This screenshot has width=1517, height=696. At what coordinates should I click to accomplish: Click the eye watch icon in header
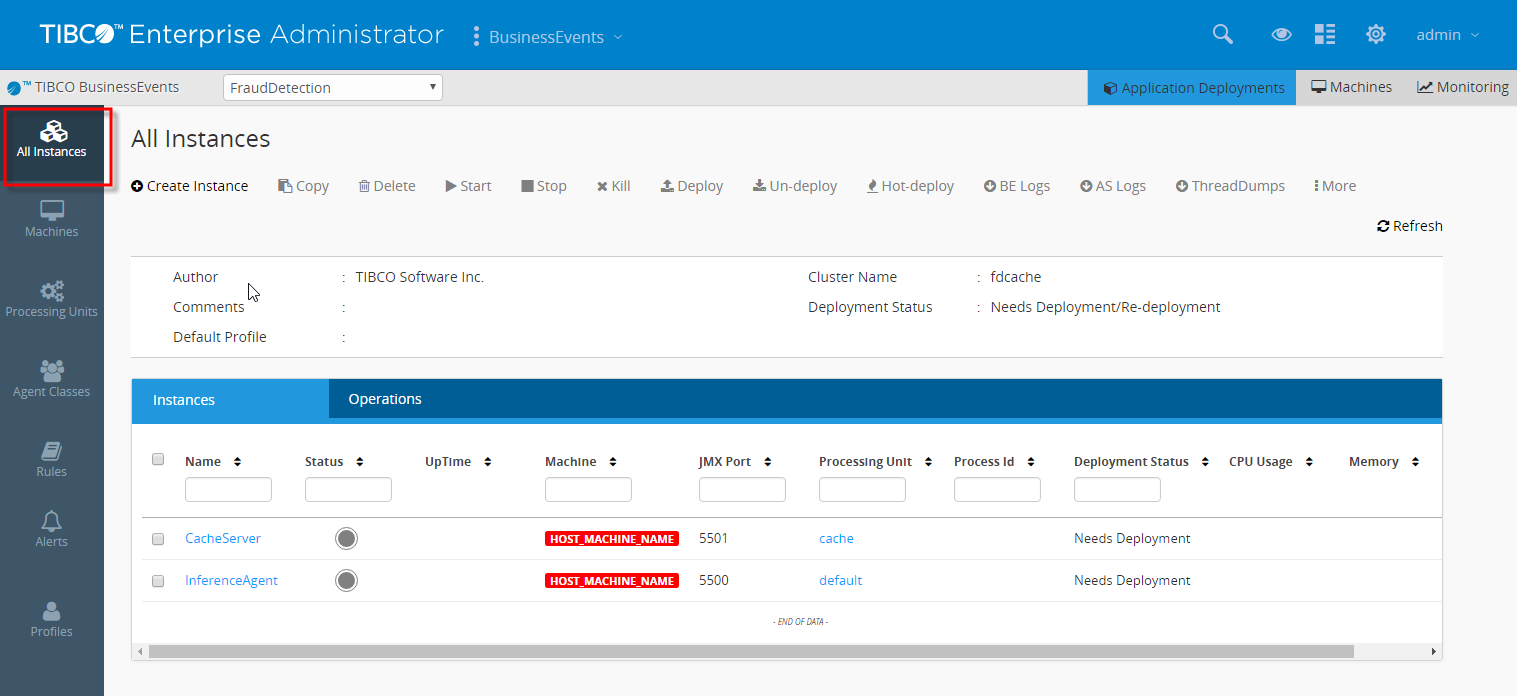pos(1281,35)
